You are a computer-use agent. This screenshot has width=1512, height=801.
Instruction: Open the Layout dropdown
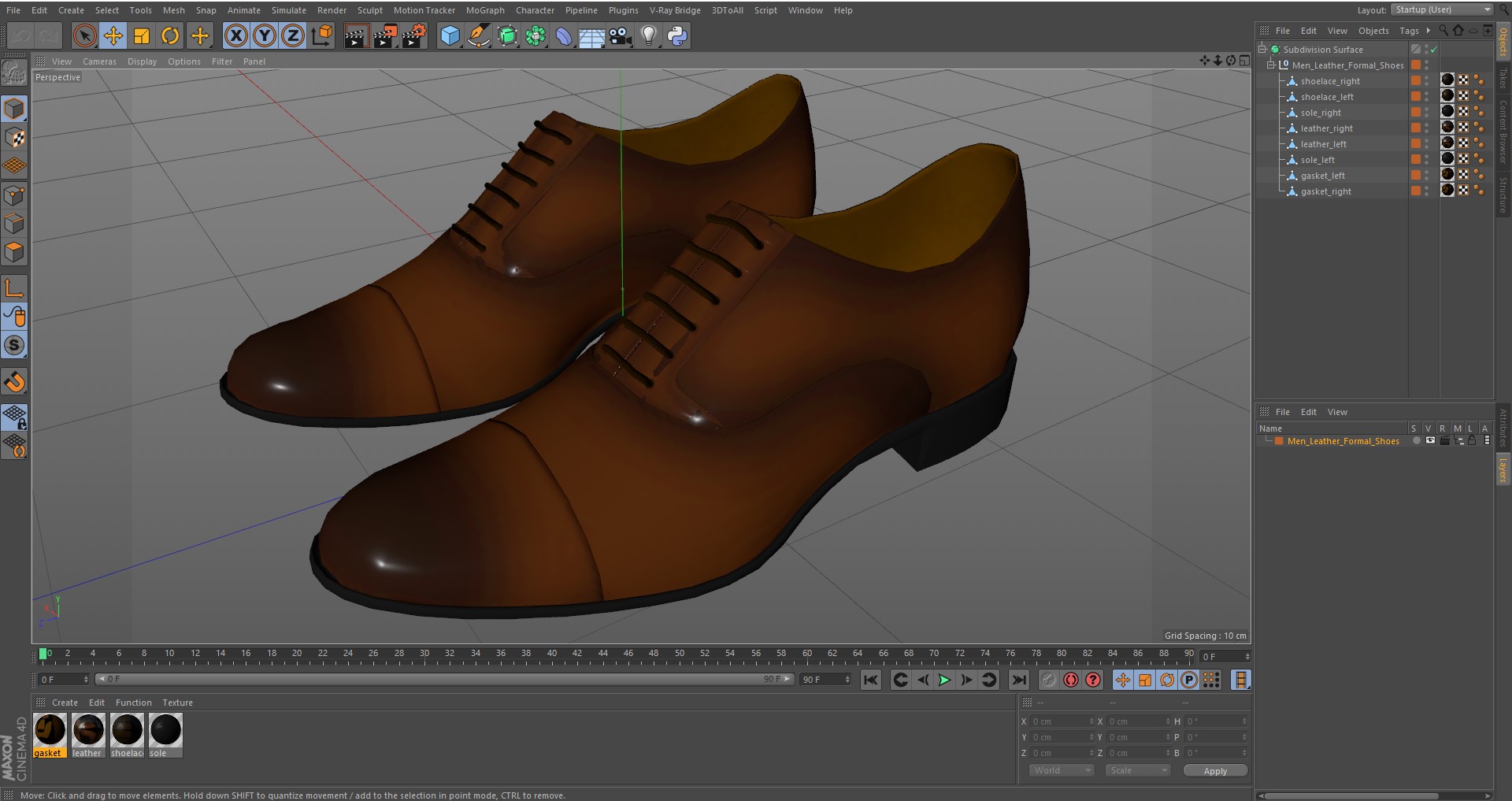point(1442,9)
